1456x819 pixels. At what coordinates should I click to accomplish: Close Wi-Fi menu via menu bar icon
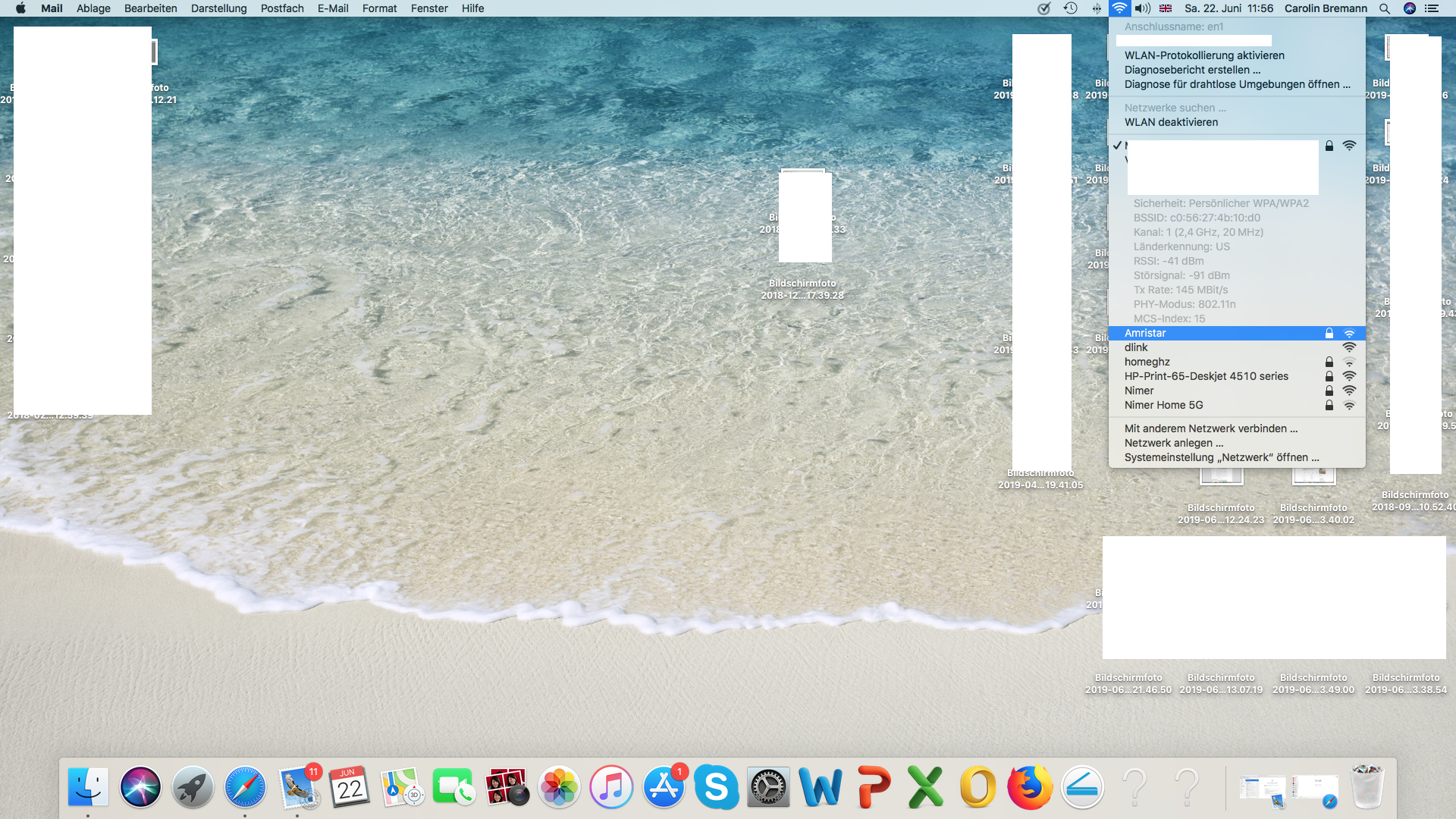[x=1119, y=8]
